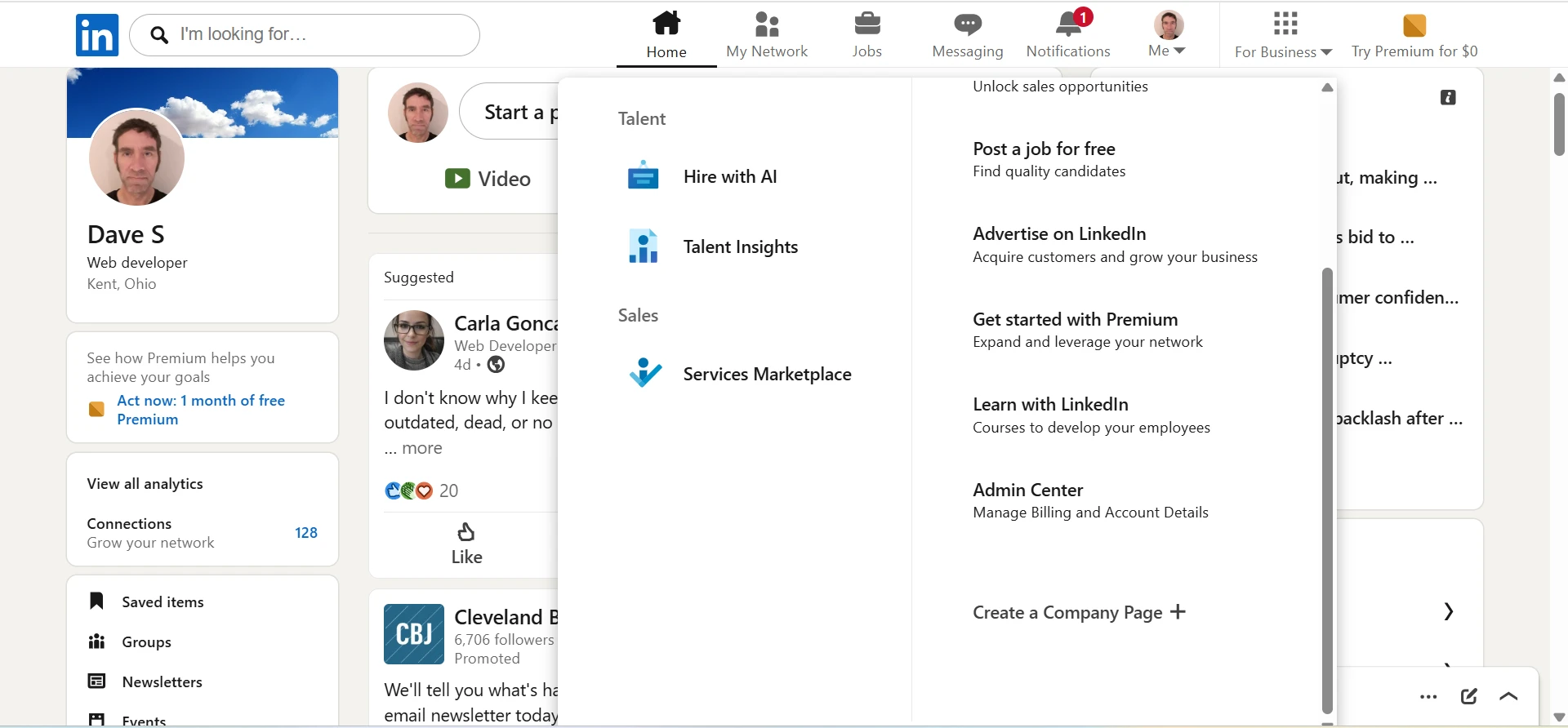Click the menu panel scroll up arrow
Screen dimensions: 1568x728
(1328, 87)
